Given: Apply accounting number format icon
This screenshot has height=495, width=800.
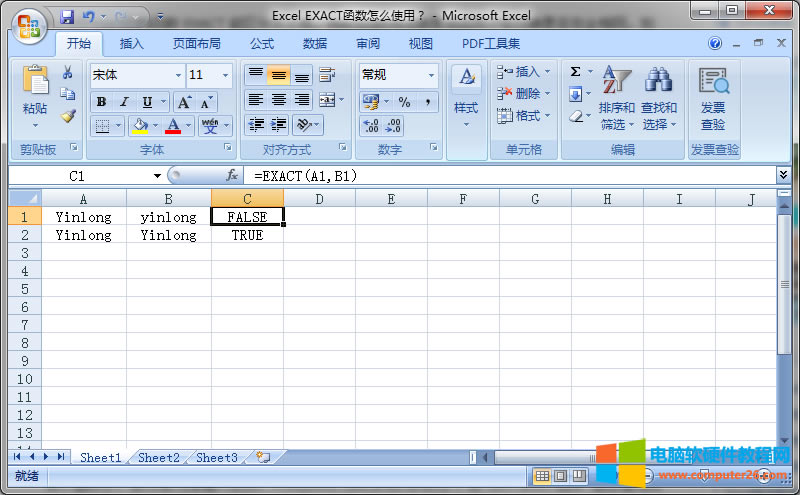Looking at the screenshot, I should click(371, 102).
